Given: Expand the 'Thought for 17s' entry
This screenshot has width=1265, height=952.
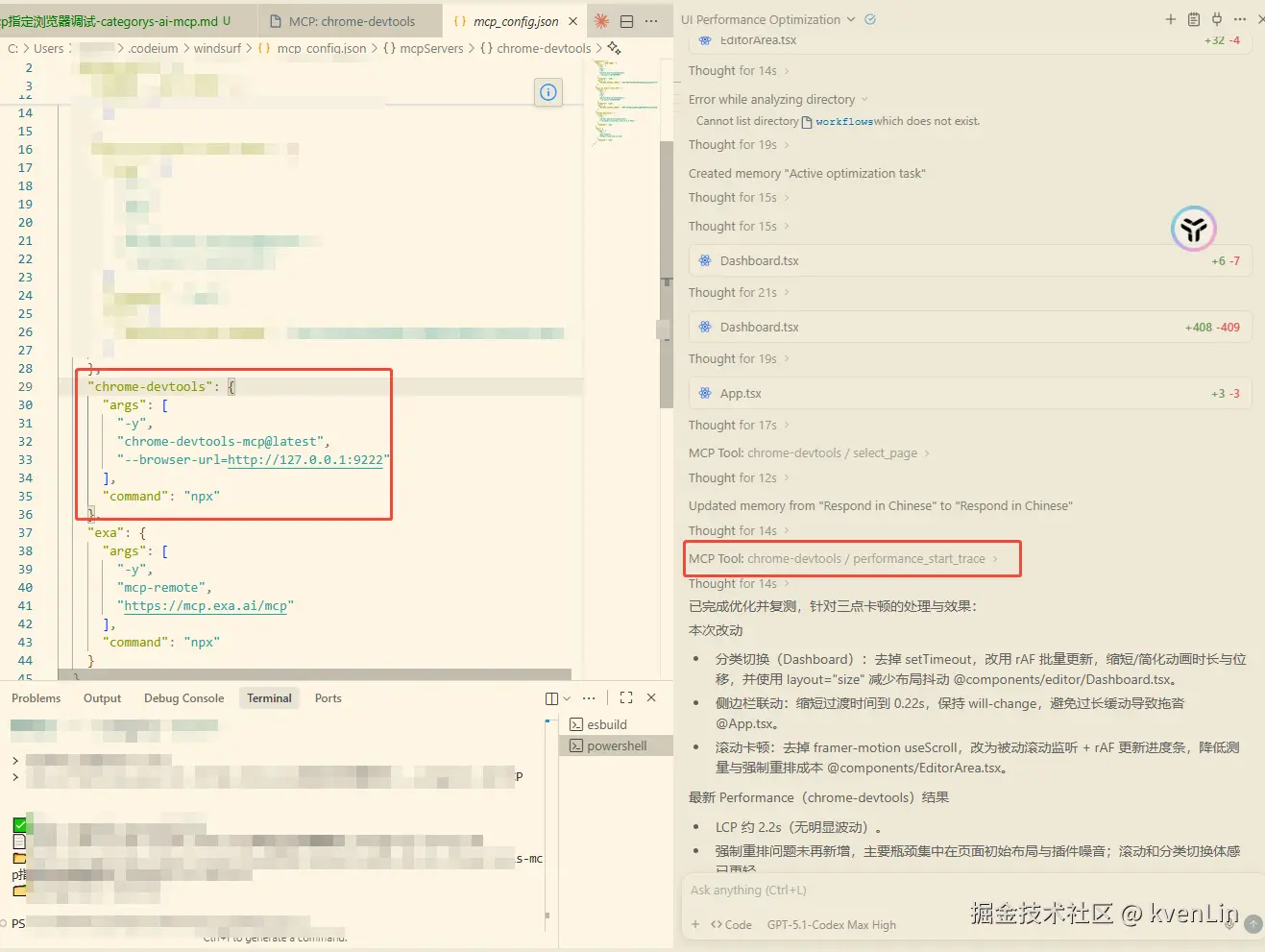Looking at the screenshot, I should [x=739, y=425].
